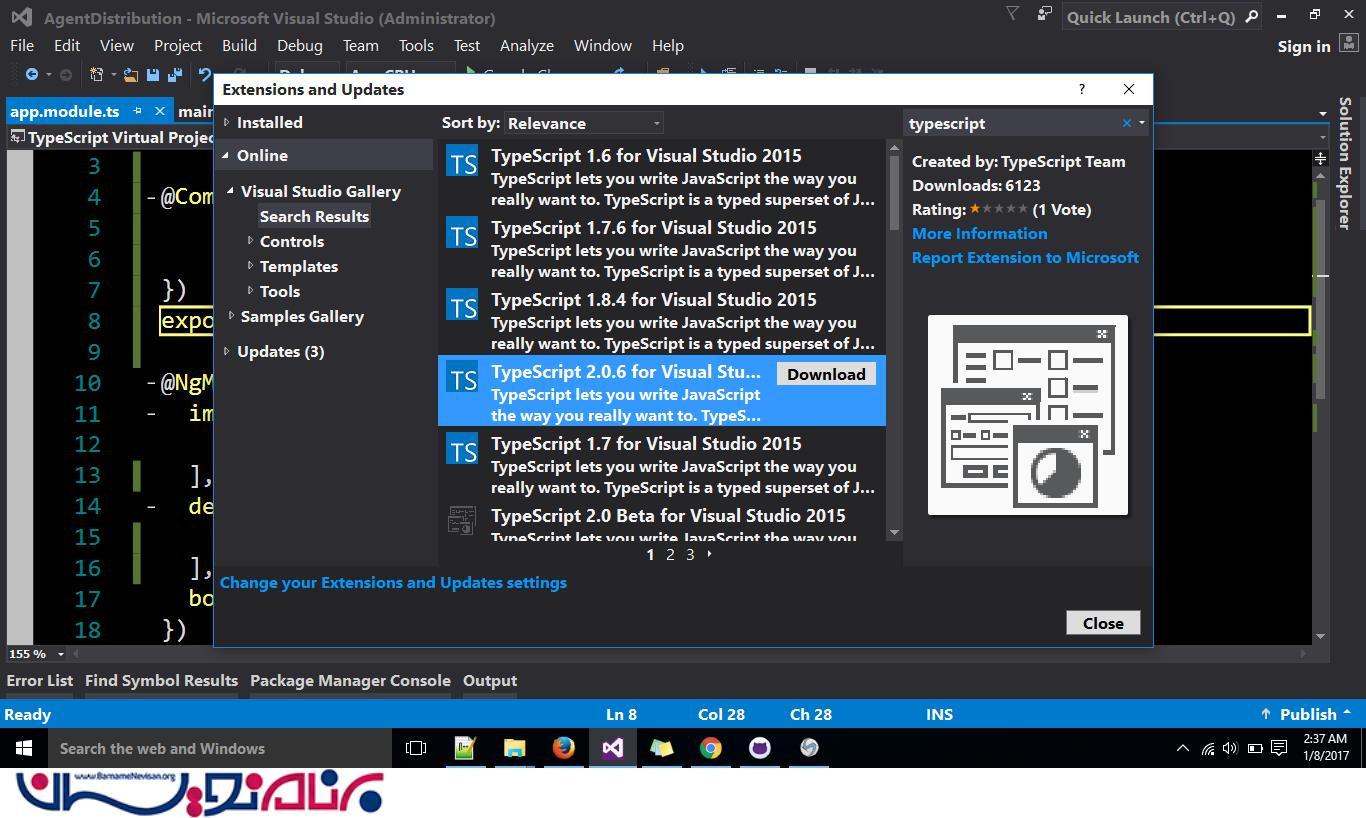Expand the Tools node
Image resolution: width=1366 pixels, height=818 pixels.
(250, 291)
